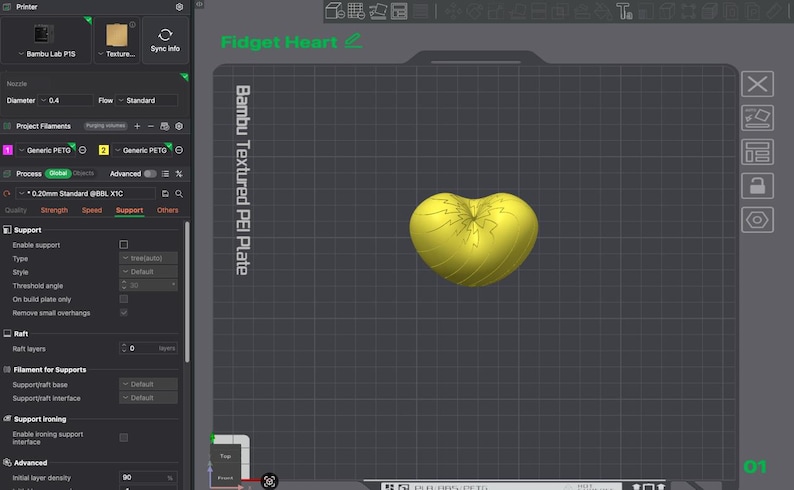Screen dimensions: 794x490
Task: Auto orient objects on this plate
Action: 757,117
